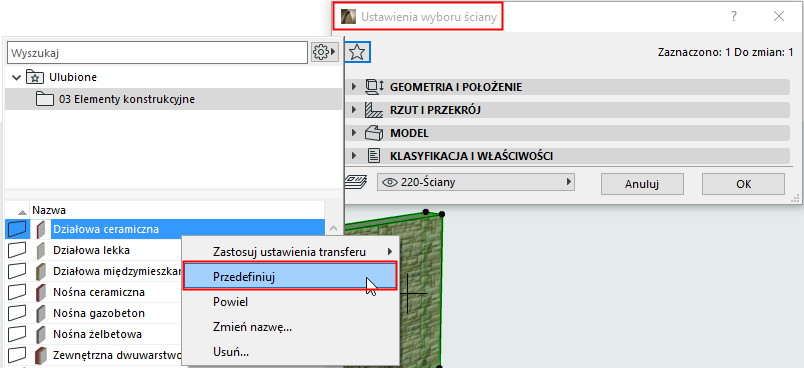Click scroll up arrow in favorites list
The height and width of the screenshot is (368, 804).
pyautogui.click(x=333, y=228)
